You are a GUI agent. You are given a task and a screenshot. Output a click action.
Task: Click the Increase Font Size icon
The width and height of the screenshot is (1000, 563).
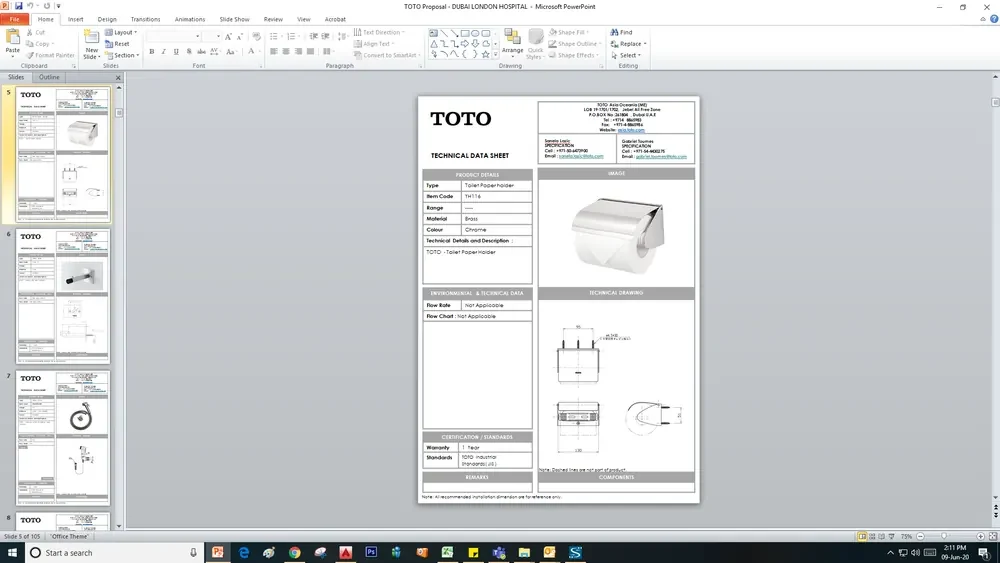point(228,36)
